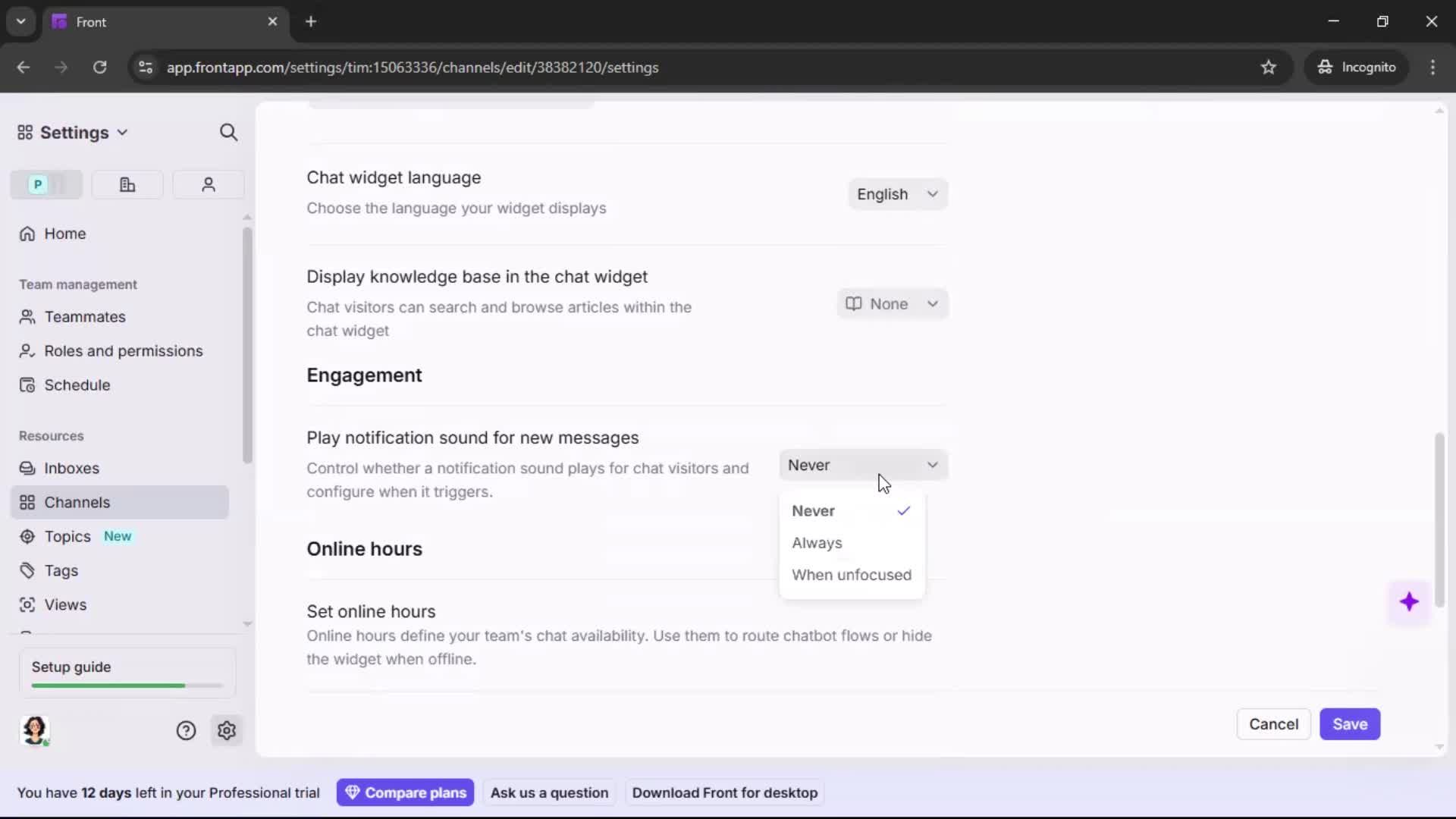Open Roles and permissions settings
The height and width of the screenshot is (819, 1456).
coord(123,351)
